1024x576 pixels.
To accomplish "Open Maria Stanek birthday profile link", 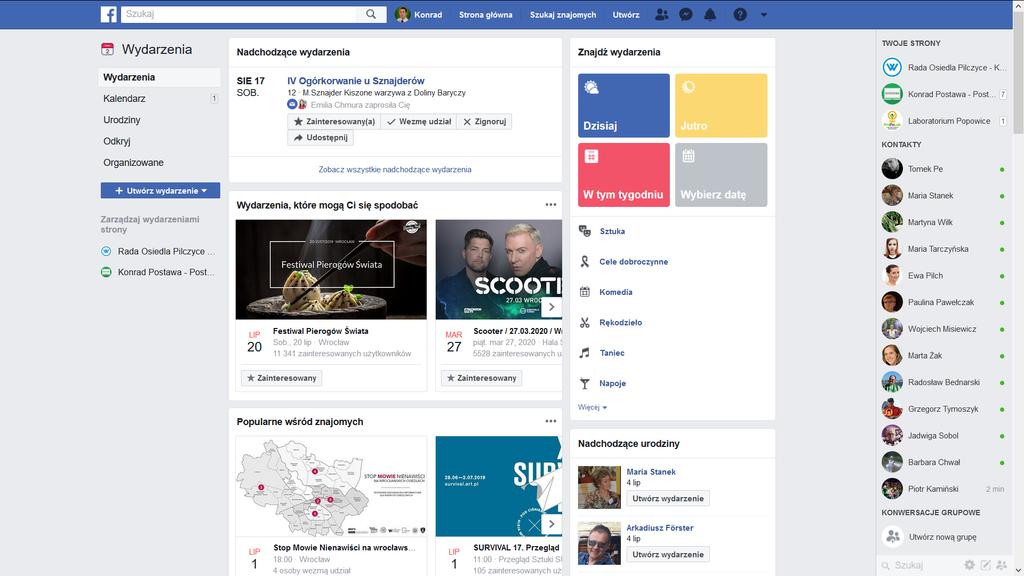I will coord(651,472).
